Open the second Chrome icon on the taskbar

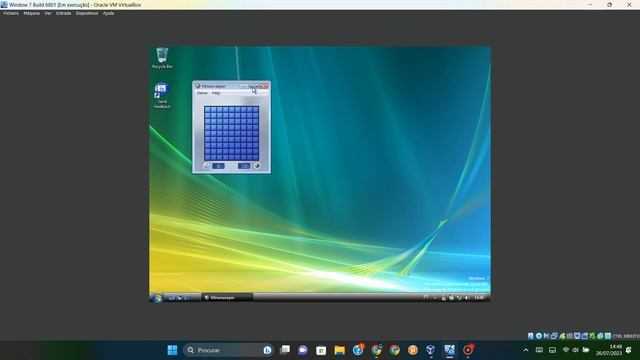point(395,350)
